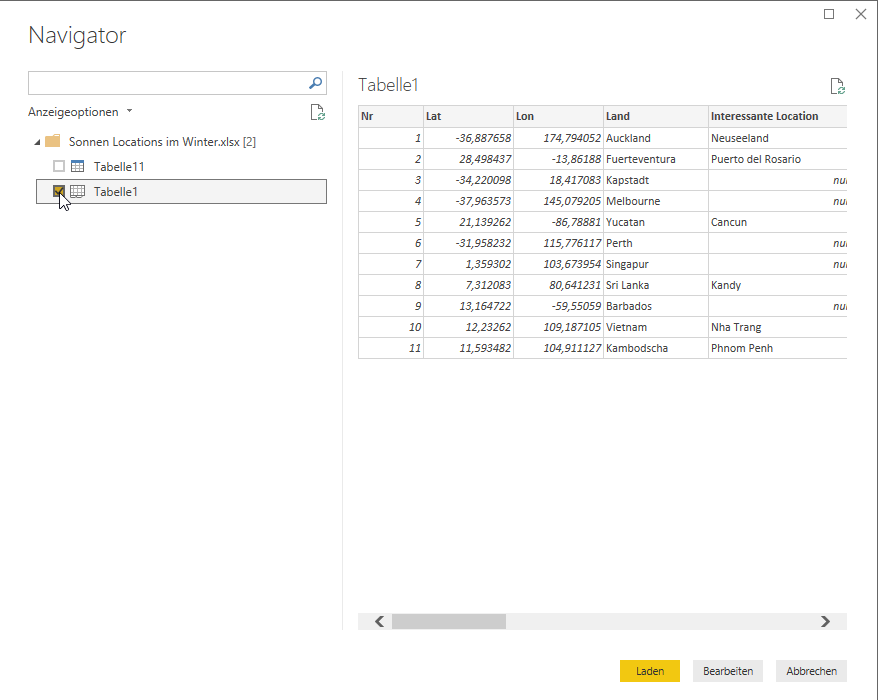Uncheck the Tabelle1 checkbox
Image resolution: width=878 pixels, height=700 pixels.
coord(59,192)
